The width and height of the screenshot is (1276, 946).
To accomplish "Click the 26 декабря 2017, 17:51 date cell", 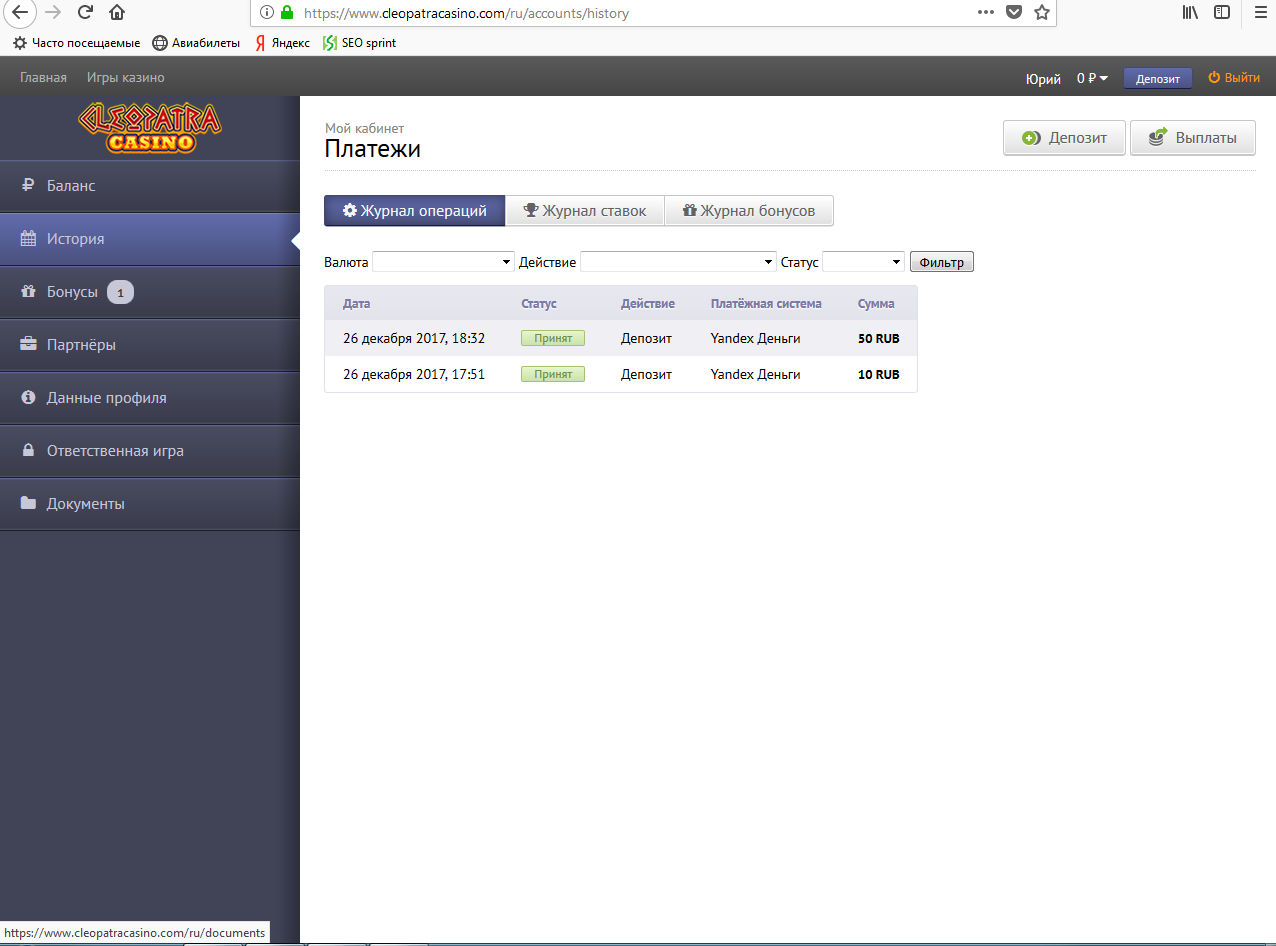I will (414, 374).
